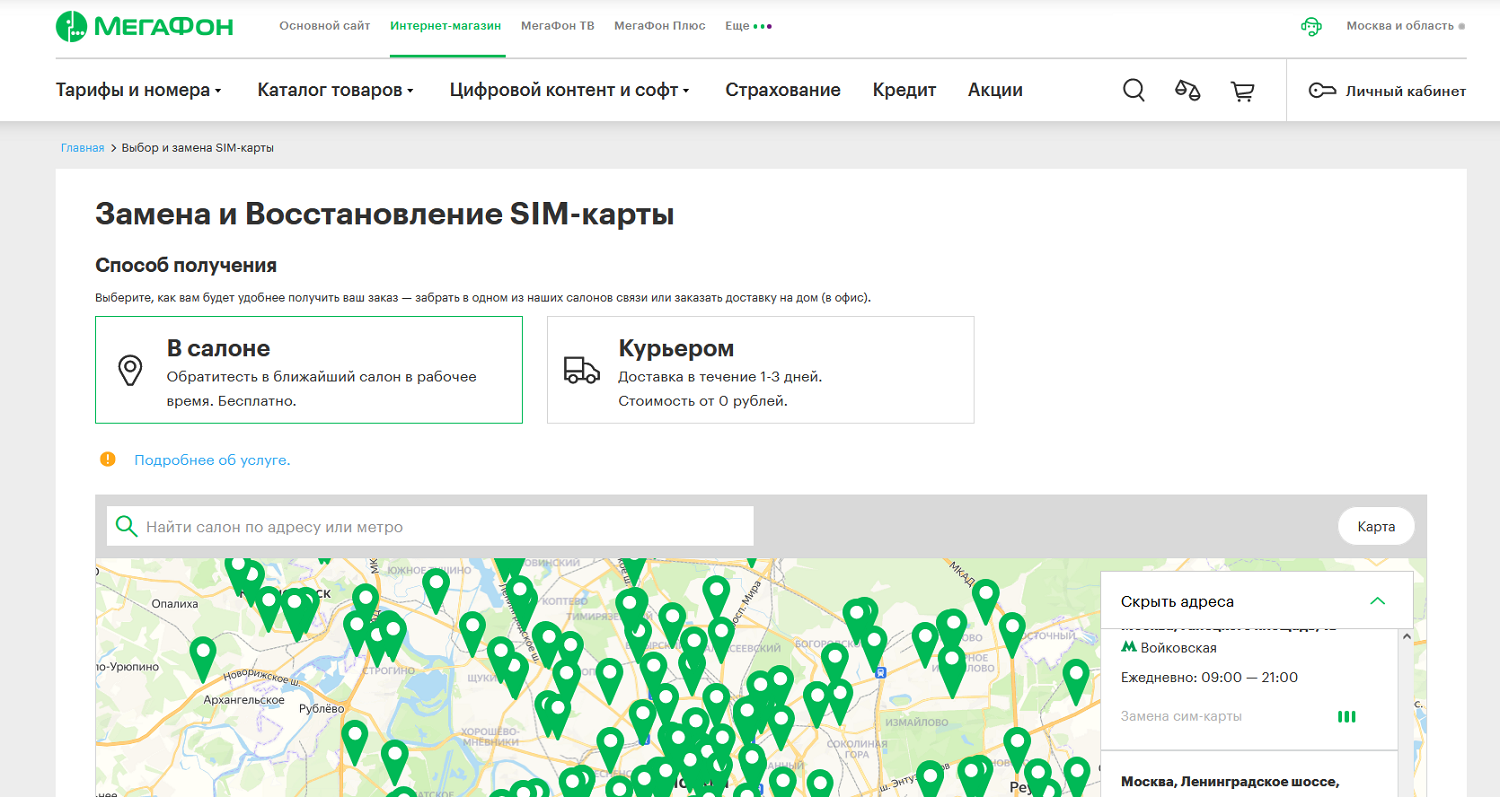Open Цифровой контент и софт dropdown
Viewport: 1500px width, 797px height.
click(x=570, y=90)
